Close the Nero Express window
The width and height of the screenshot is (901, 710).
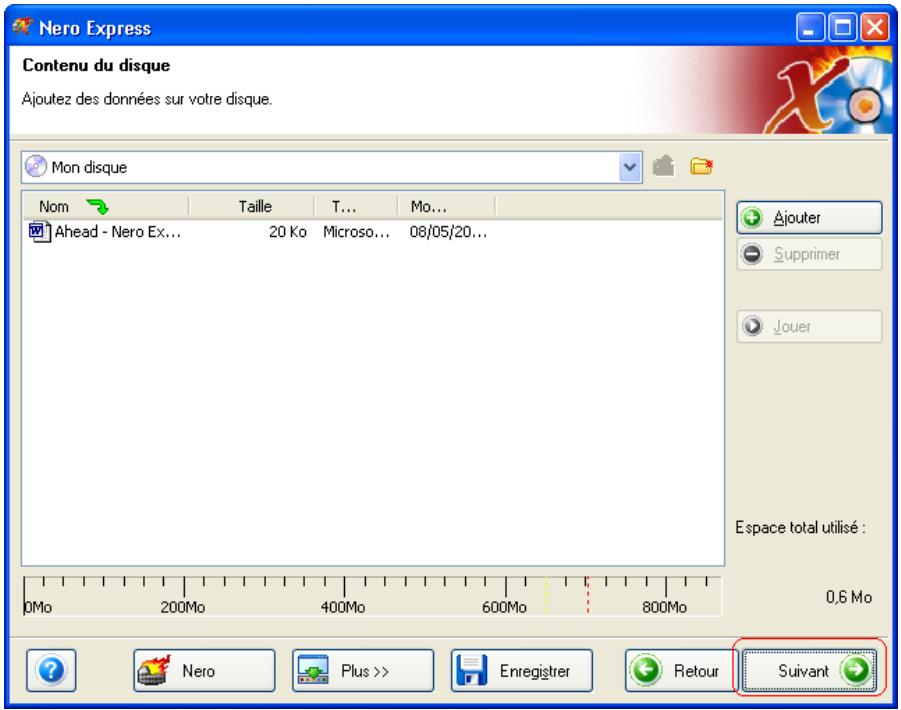tap(875, 27)
